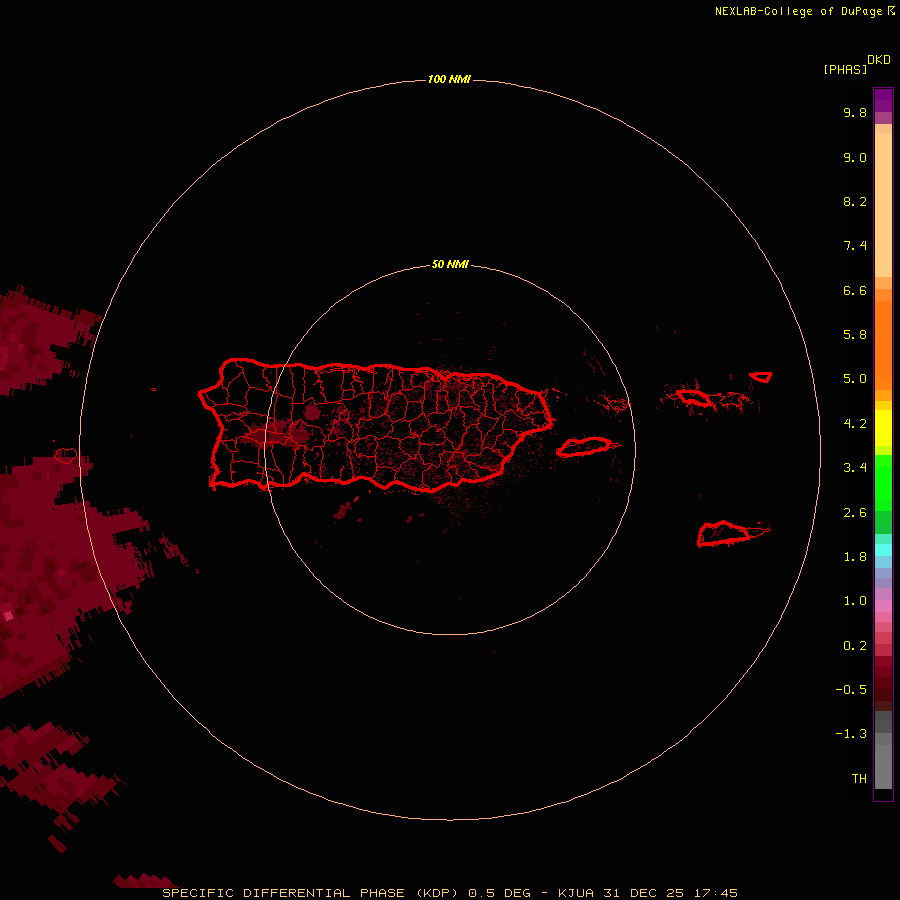This screenshot has height=900, width=900.
Task: Click the 17:45 timestamp in the caption
Action: (x=716, y=893)
